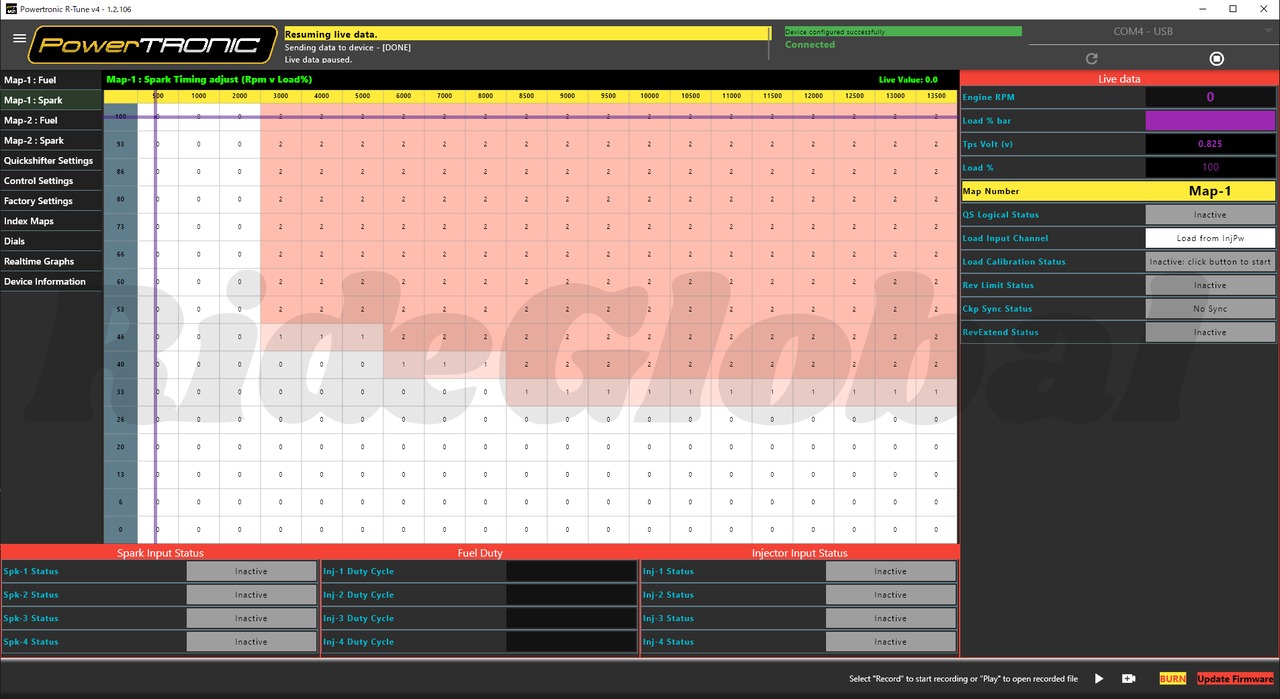Click the stop live data icon
Viewport: 1280px width, 699px height.
click(x=1216, y=59)
